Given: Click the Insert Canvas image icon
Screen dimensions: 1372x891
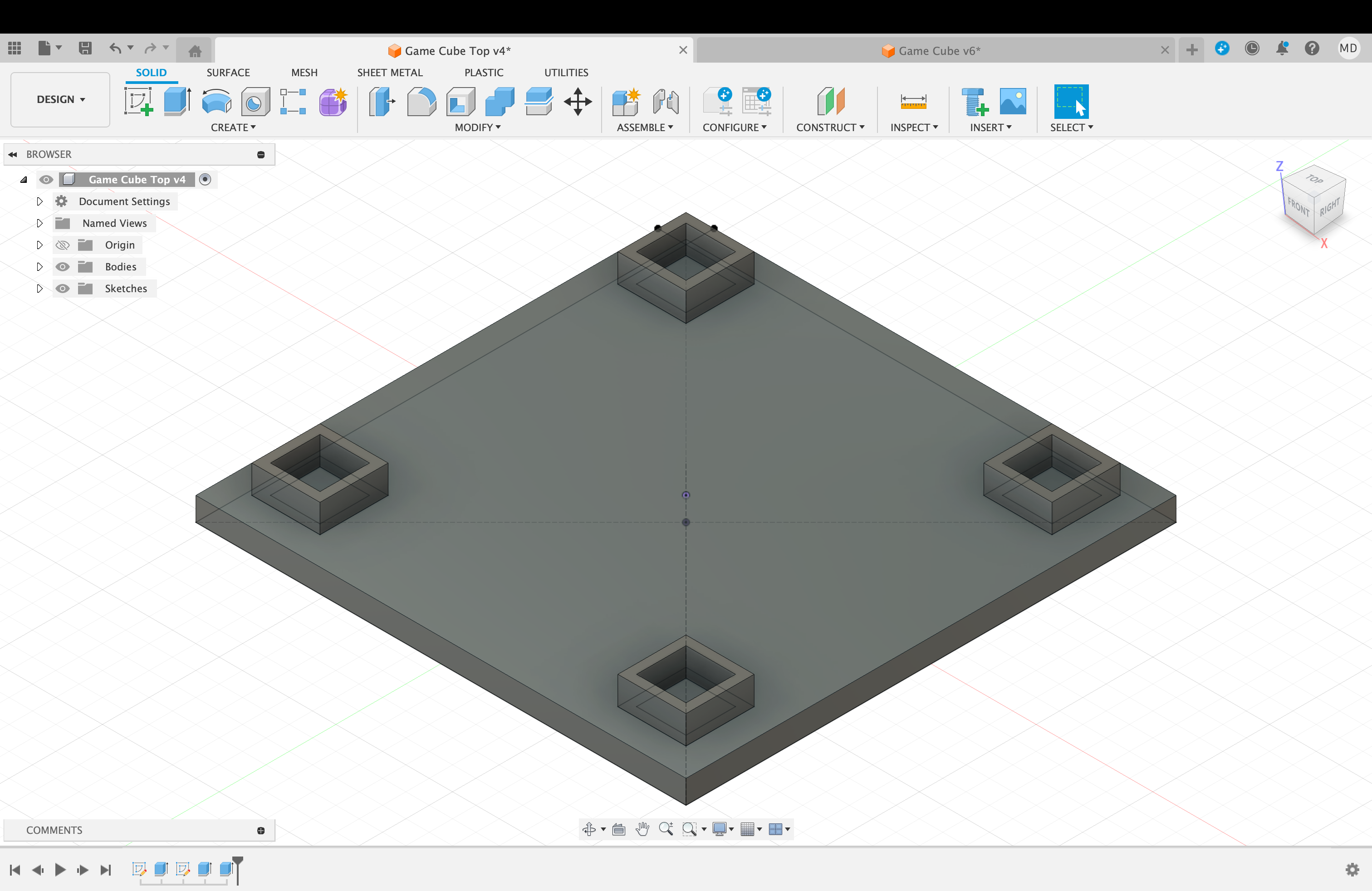Looking at the screenshot, I should [1012, 102].
